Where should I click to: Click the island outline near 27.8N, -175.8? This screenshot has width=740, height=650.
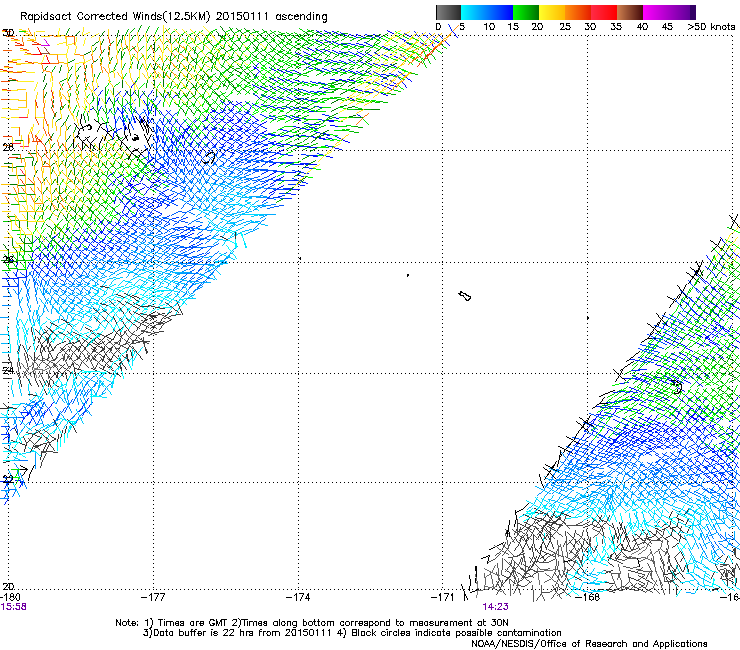pyautogui.click(x=209, y=158)
